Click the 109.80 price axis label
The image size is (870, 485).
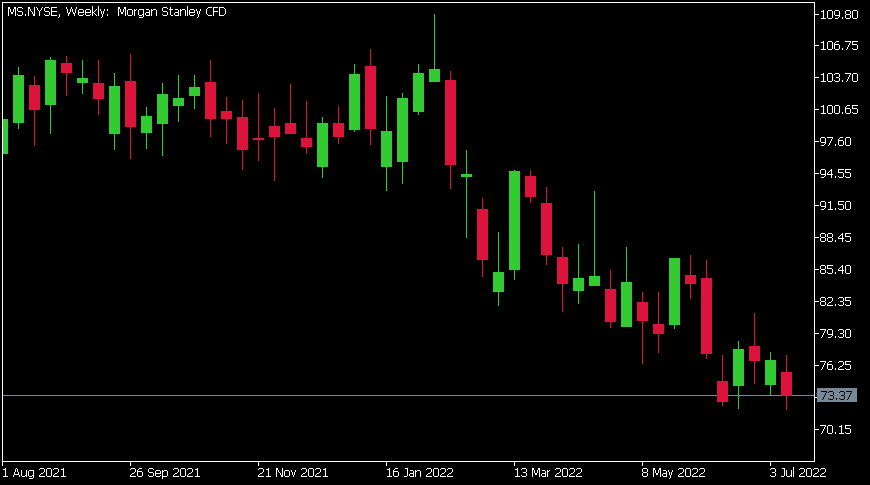point(839,14)
